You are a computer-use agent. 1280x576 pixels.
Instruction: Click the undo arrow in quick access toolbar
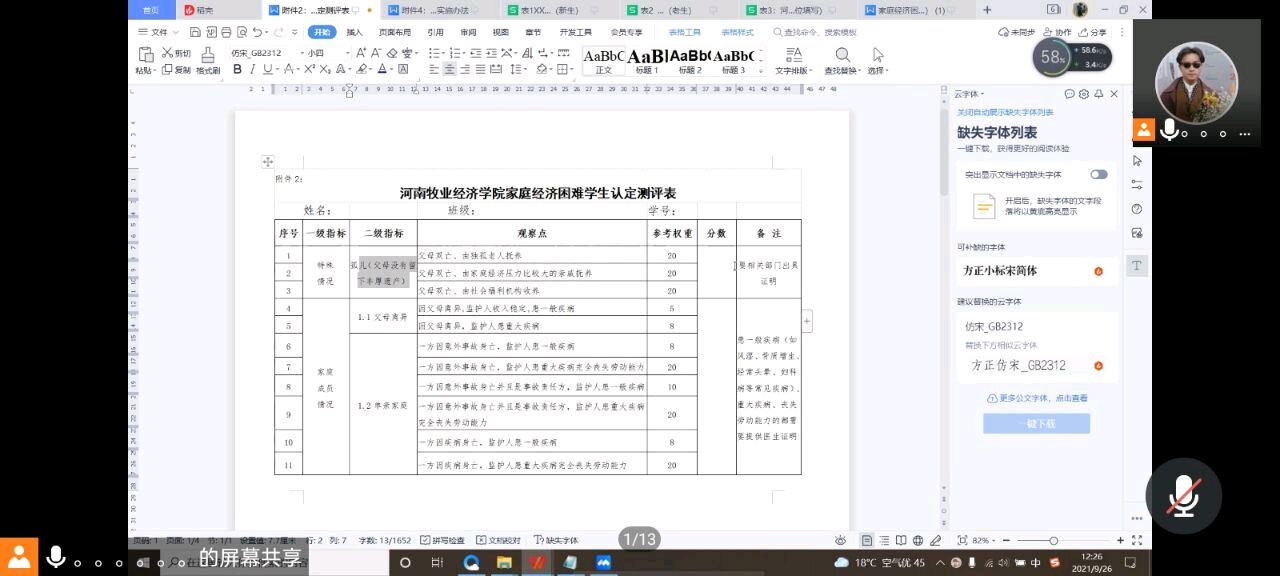coord(257,32)
